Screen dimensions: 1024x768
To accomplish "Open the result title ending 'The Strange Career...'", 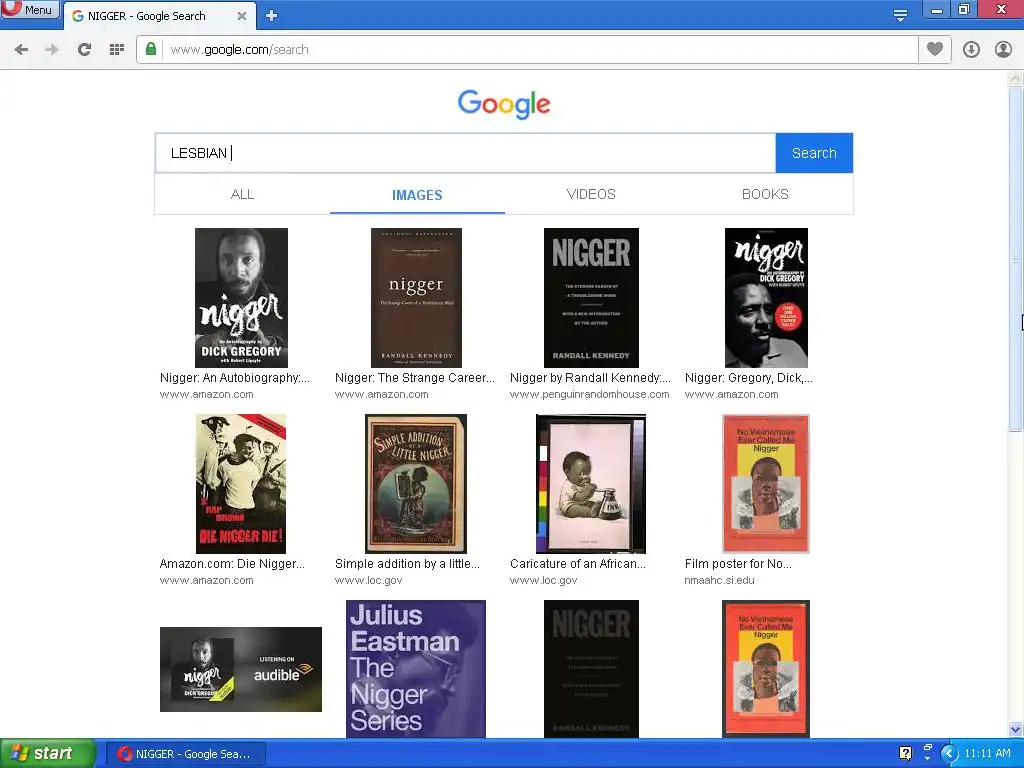I will [415, 377].
